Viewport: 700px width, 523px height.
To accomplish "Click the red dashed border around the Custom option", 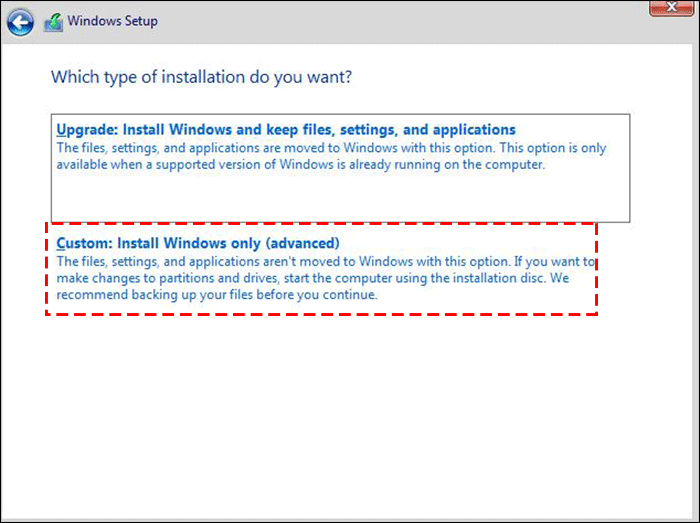I will coord(321,314).
